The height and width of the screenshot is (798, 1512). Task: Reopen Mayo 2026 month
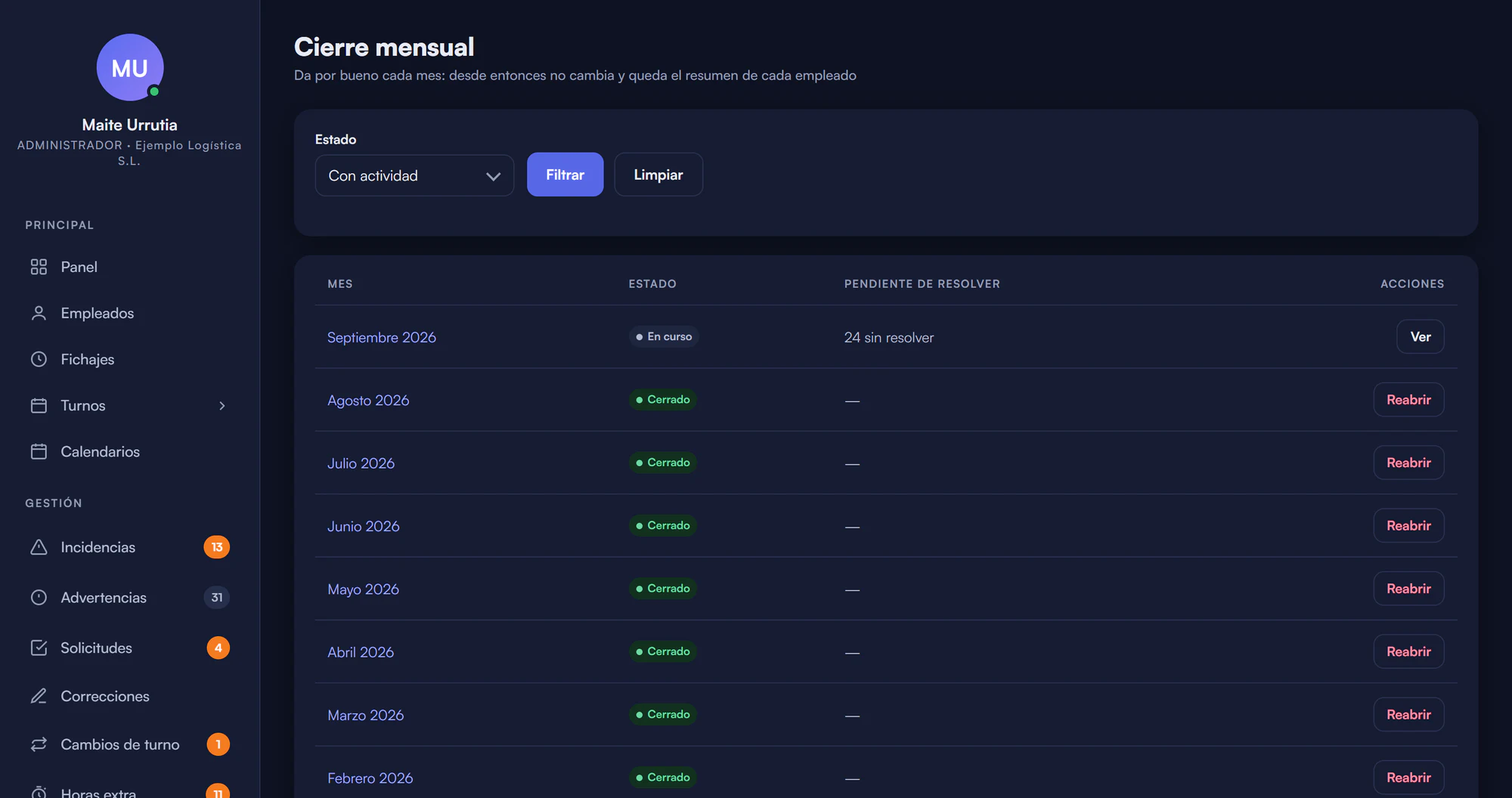pos(1408,589)
